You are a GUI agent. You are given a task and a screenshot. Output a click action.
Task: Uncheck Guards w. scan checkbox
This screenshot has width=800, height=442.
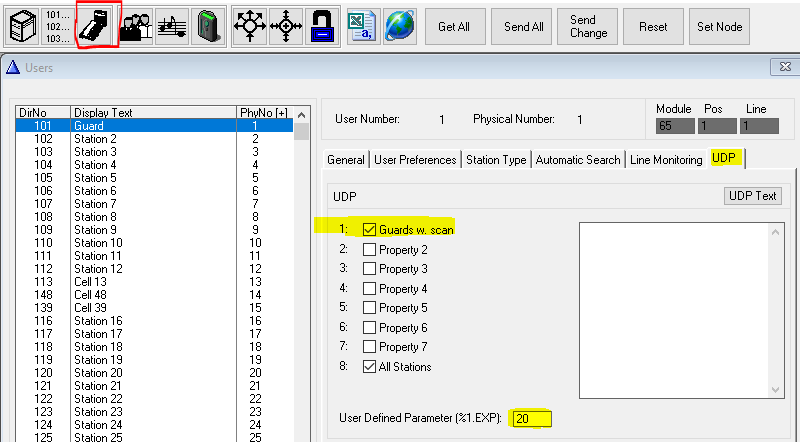pyautogui.click(x=369, y=230)
